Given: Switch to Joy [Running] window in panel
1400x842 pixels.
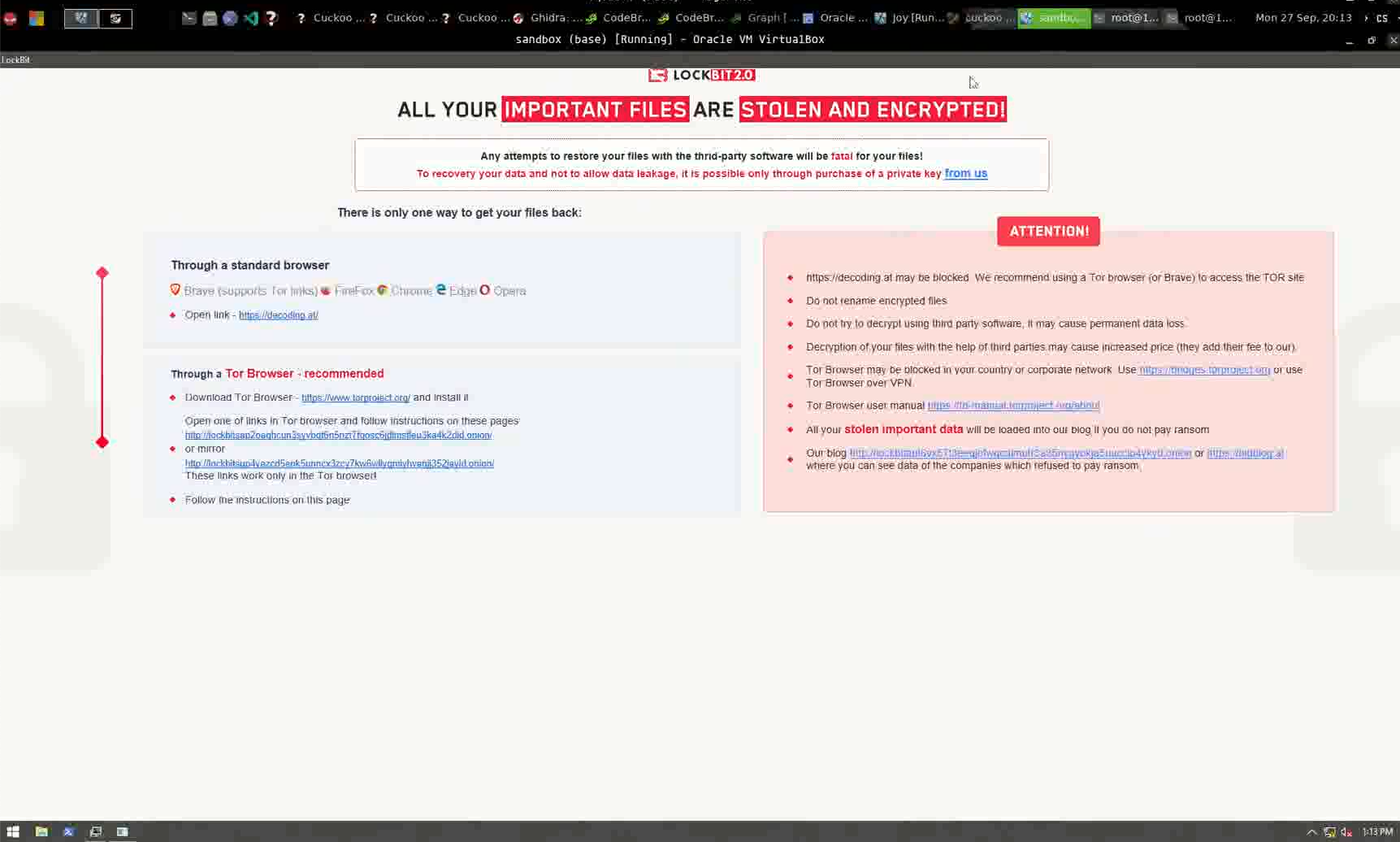Looking at the screenshot, I should [909, 18].
